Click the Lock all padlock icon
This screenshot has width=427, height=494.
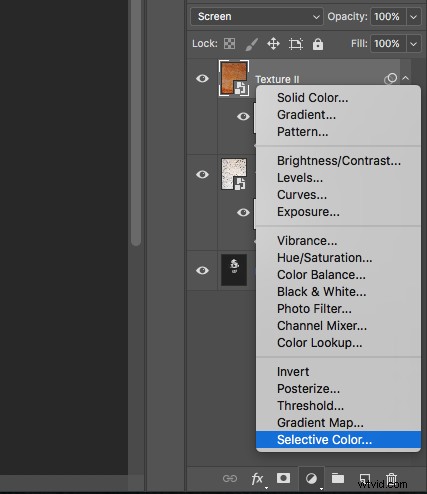318,44
